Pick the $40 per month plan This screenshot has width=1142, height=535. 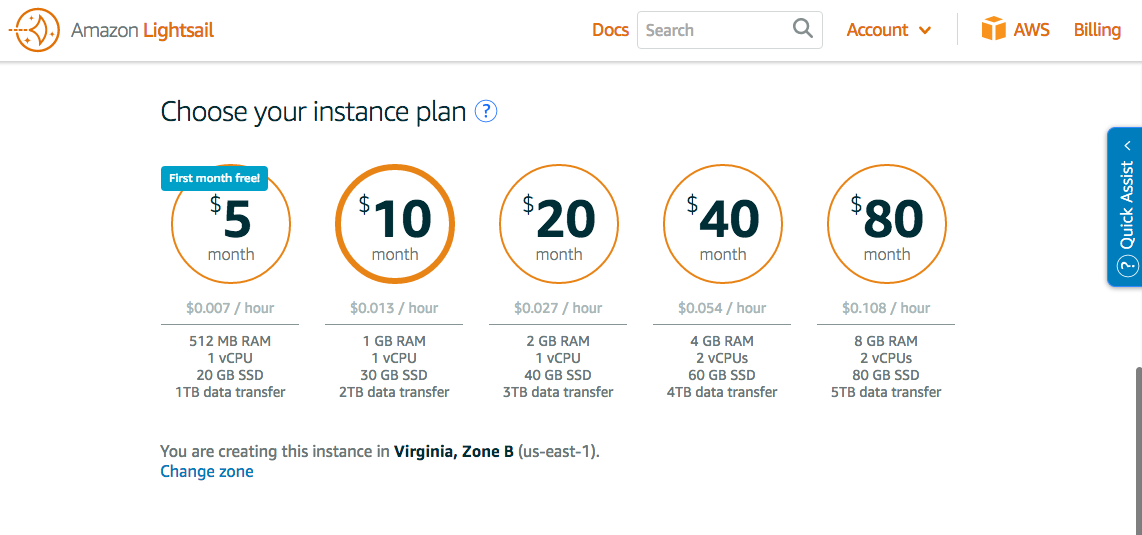point(723,224)
